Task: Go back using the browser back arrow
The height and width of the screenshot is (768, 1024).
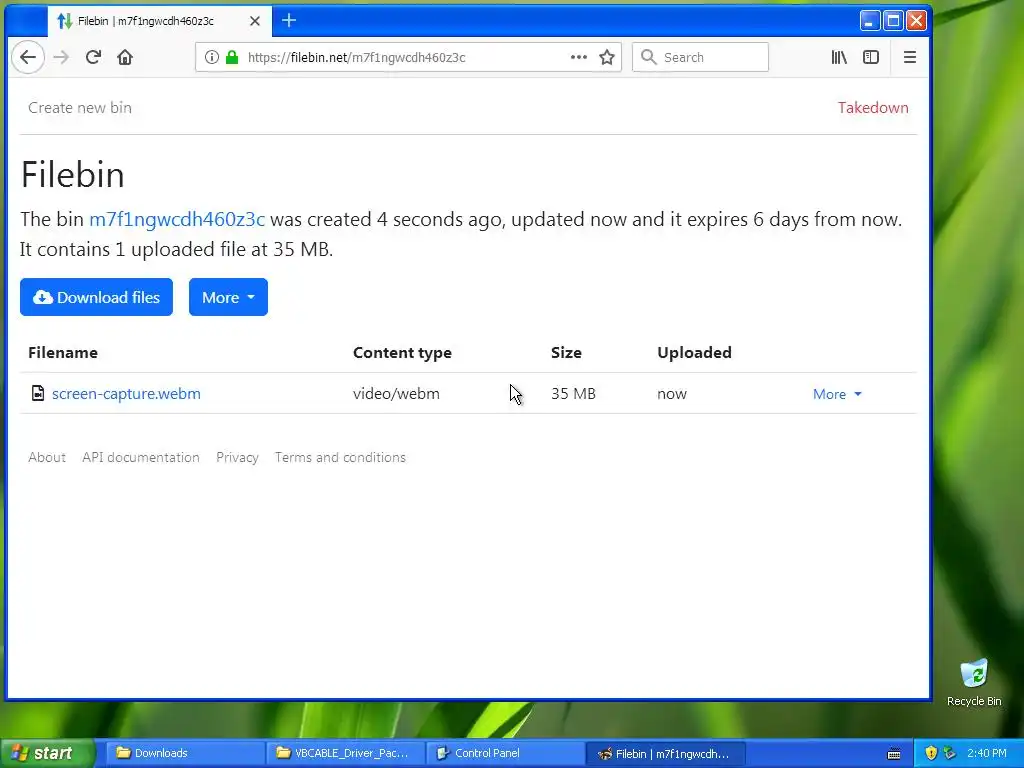Action: tap(27, 57)
